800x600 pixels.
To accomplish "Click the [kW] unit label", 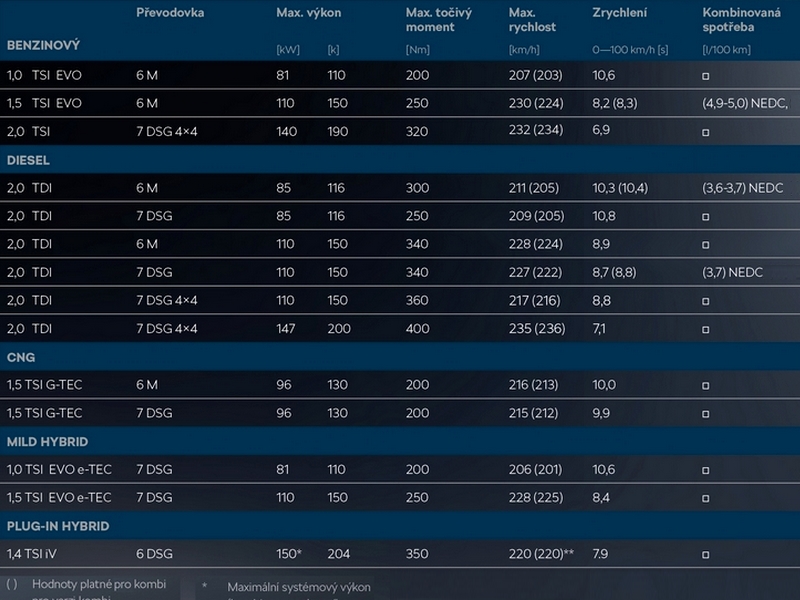I will [288, 49].
